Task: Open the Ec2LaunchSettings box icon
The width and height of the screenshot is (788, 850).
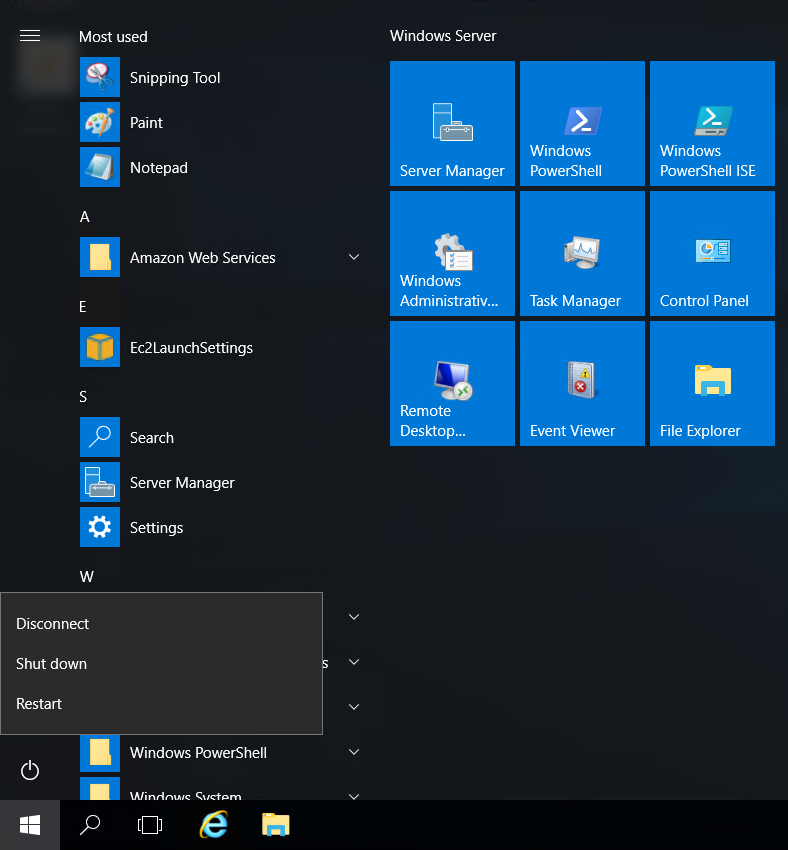Action: point(100,347)
